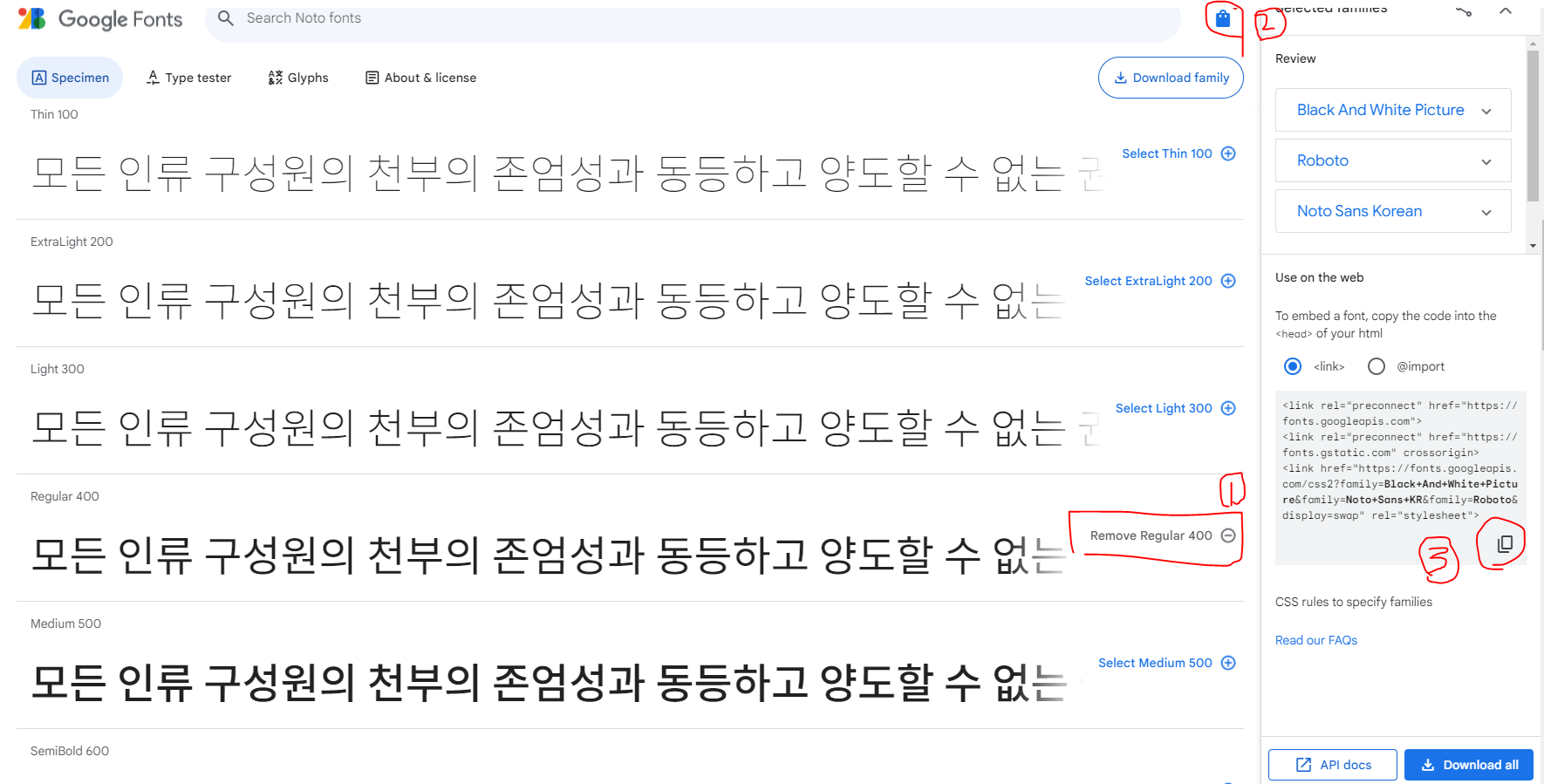The width and height of the screenshot is (1544, 784).
Task: Select the <link> embed option
Action: tap(1293, 366)
